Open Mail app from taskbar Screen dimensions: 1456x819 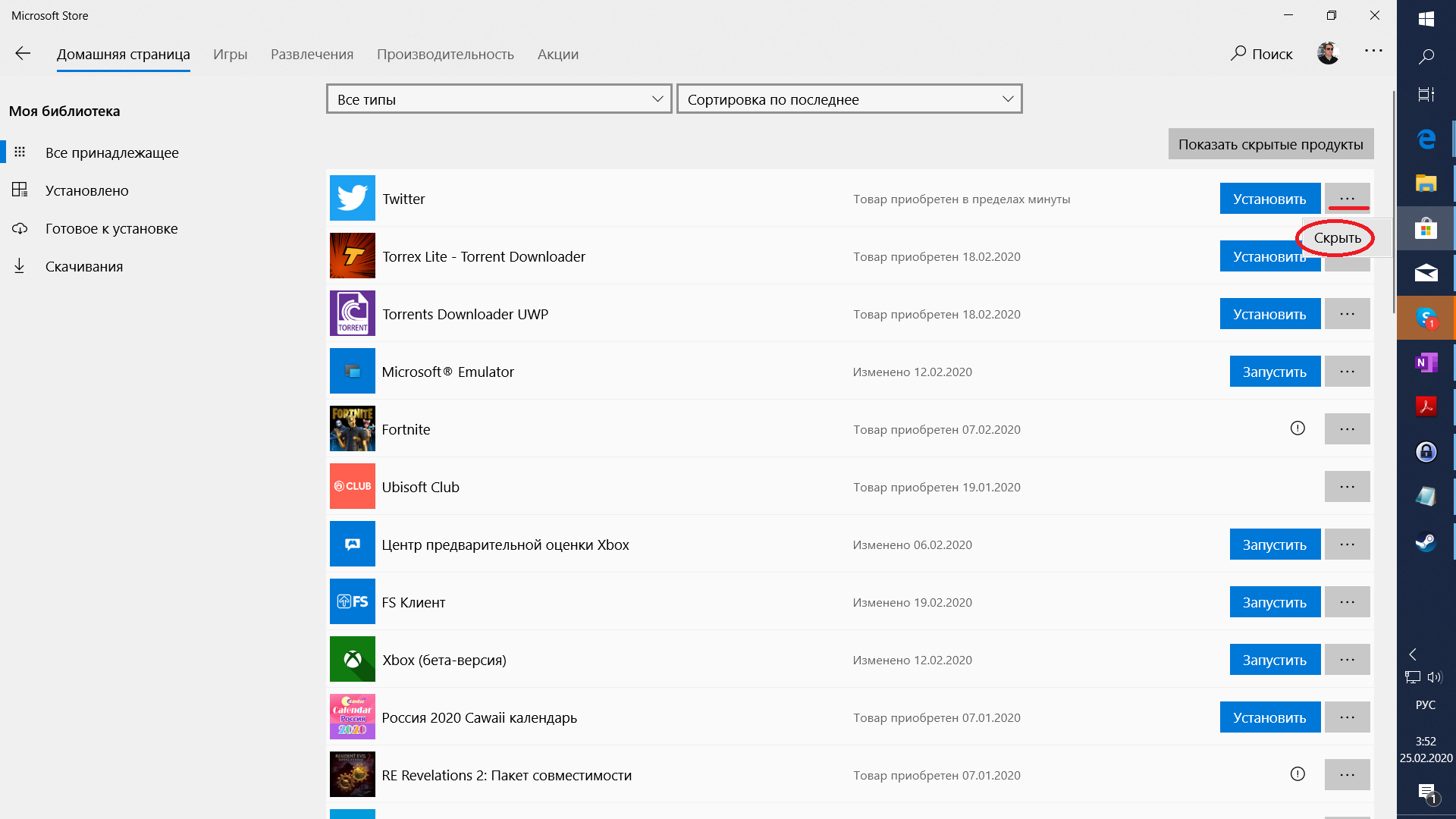tap(1426, 272)
